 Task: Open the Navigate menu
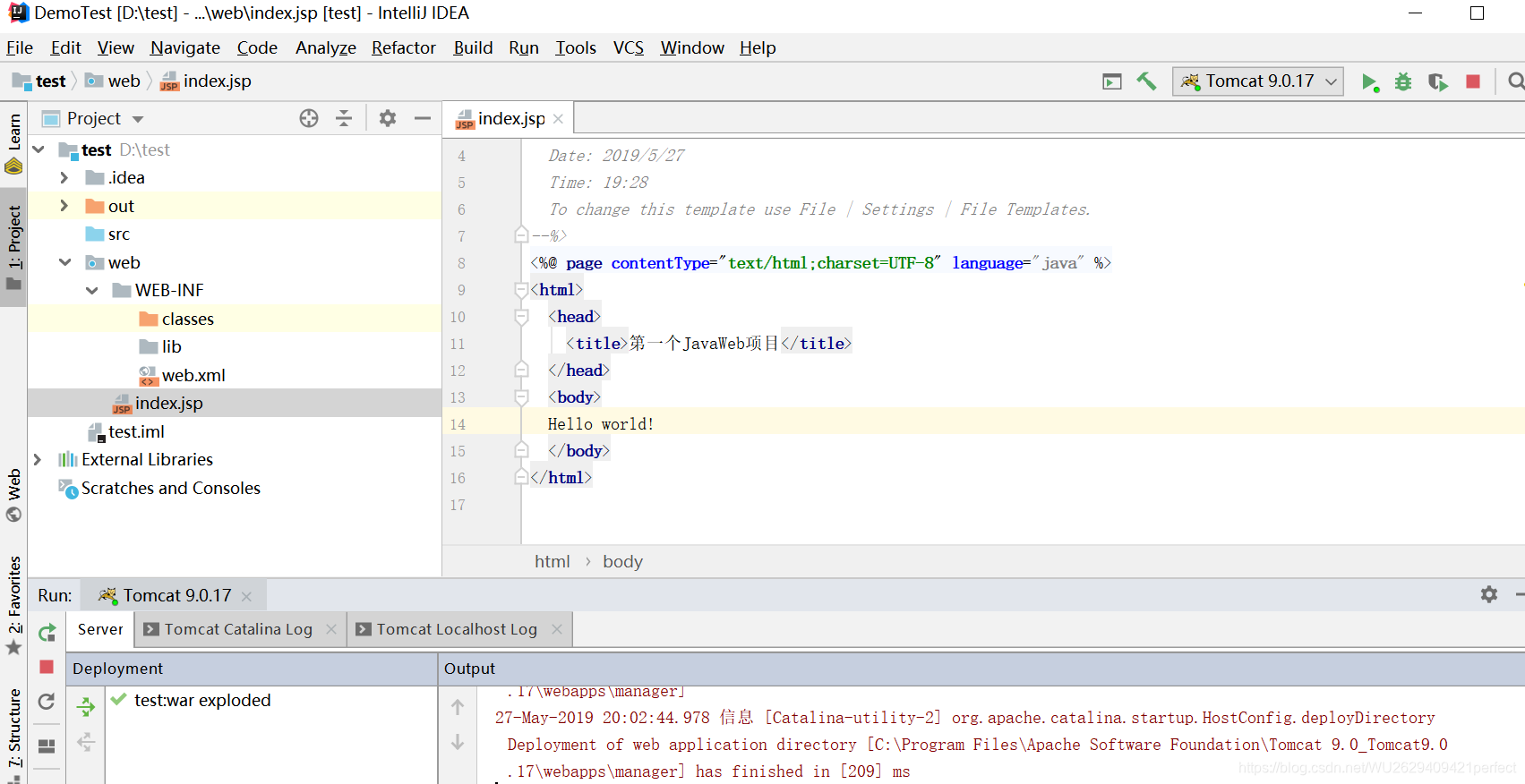click(x=185, y=47)
